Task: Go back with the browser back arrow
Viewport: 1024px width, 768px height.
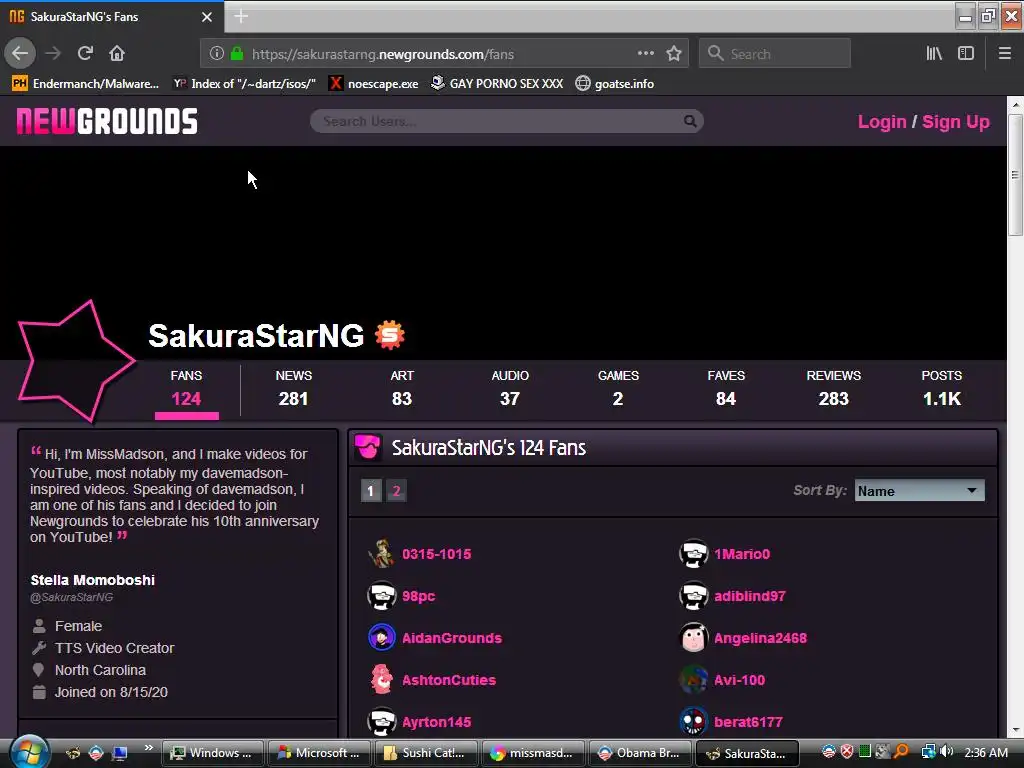Action: [x=20, y=54]
